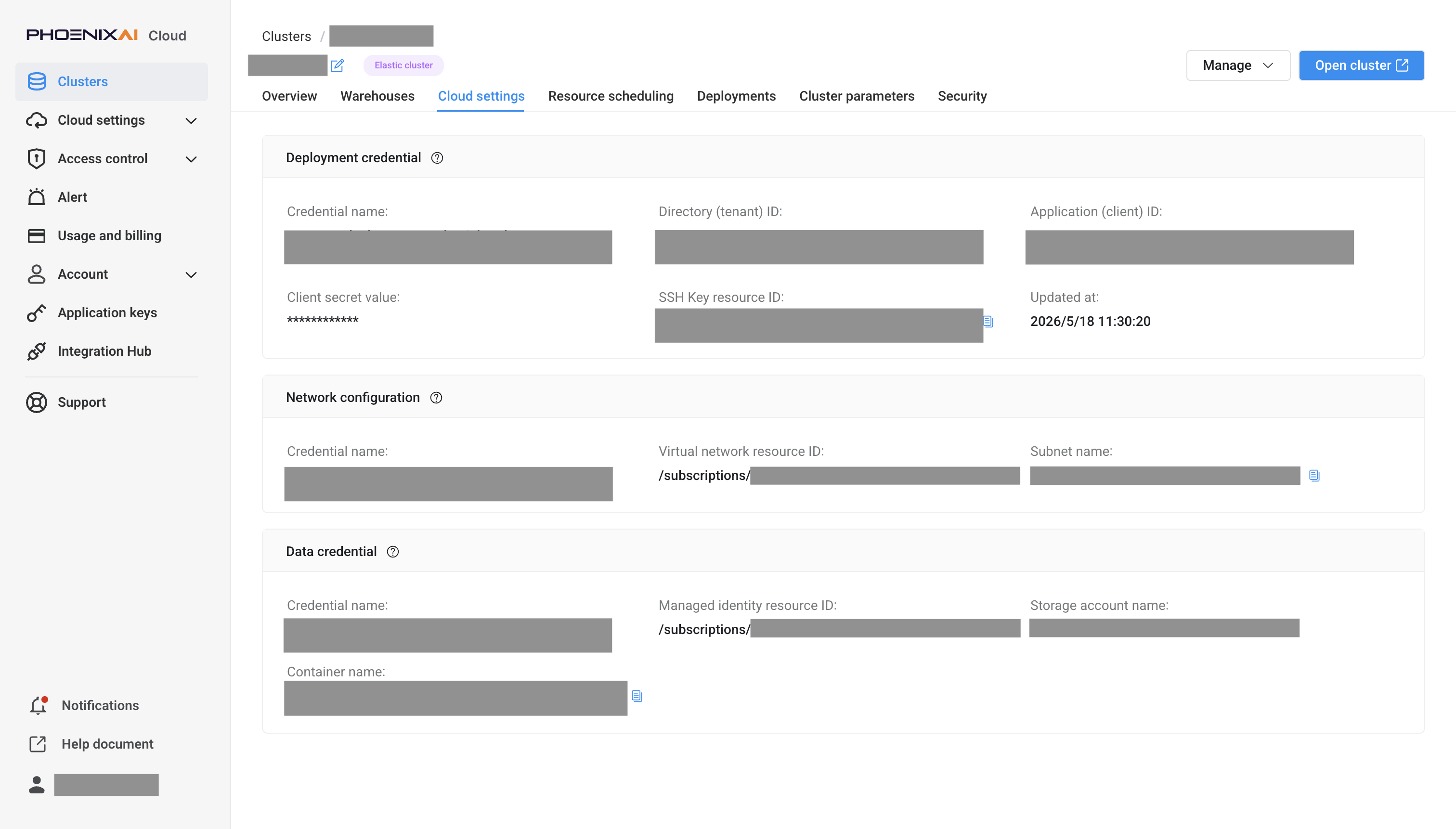Go to the Deployments tab

[736, 96]
